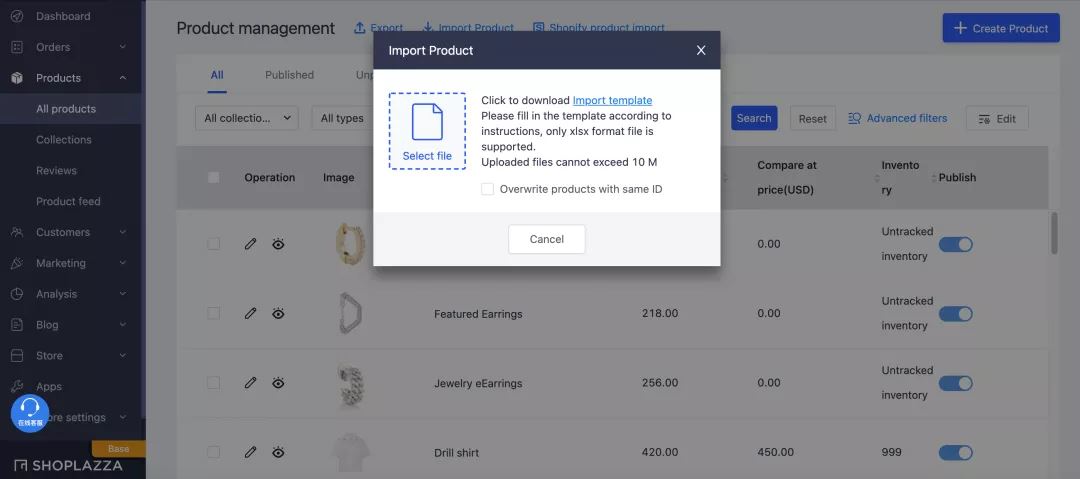This screenshot has height=479, width=1080.
Task: Open the Jewelry eEarrings product thumbnail
Action: [x=351, y=383]
